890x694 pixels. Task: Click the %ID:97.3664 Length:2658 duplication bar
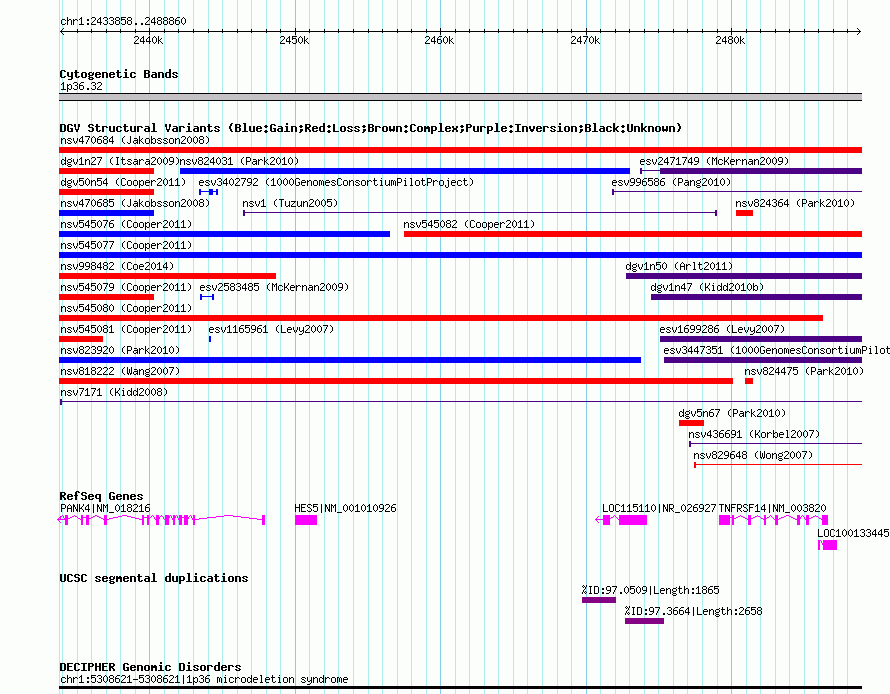coord(644,621)
